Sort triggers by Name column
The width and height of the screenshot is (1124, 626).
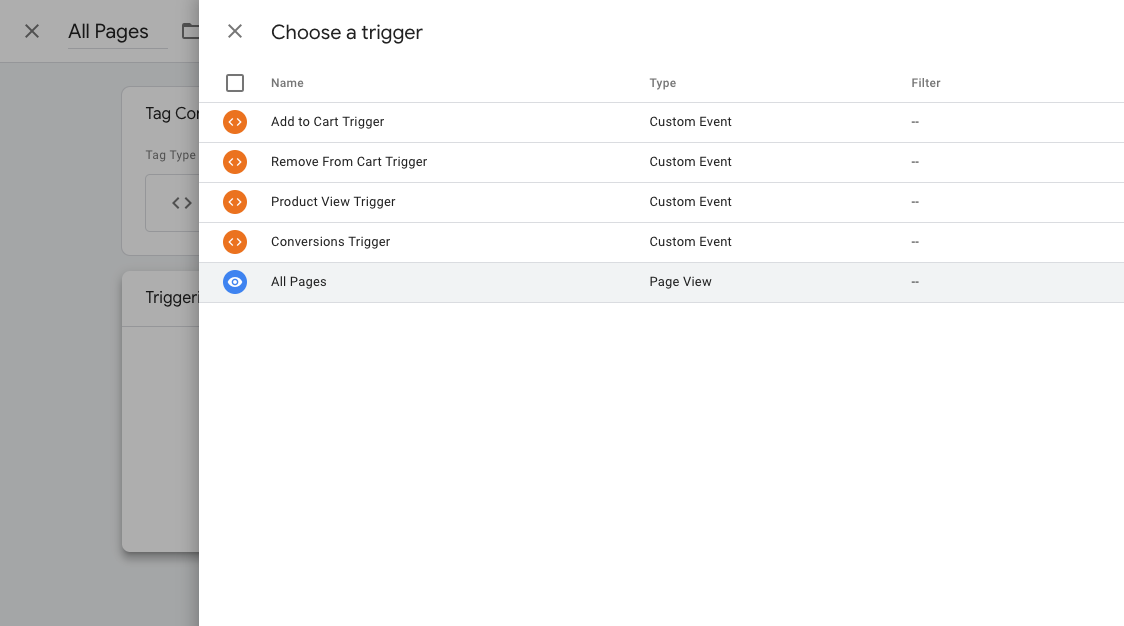click(x=287, y=83)
